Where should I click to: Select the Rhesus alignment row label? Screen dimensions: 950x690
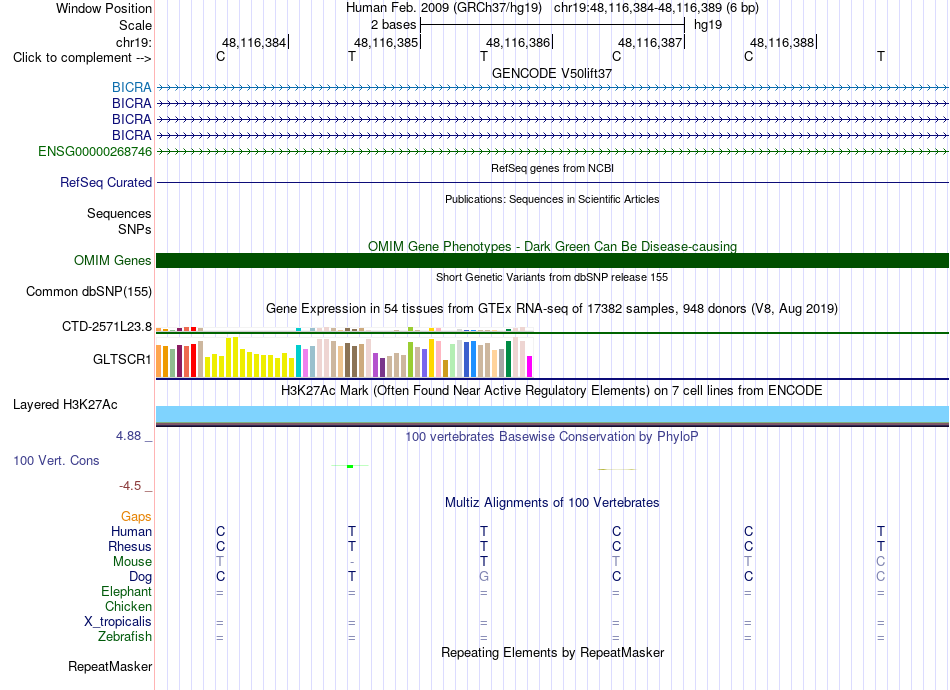coord(130,546)
